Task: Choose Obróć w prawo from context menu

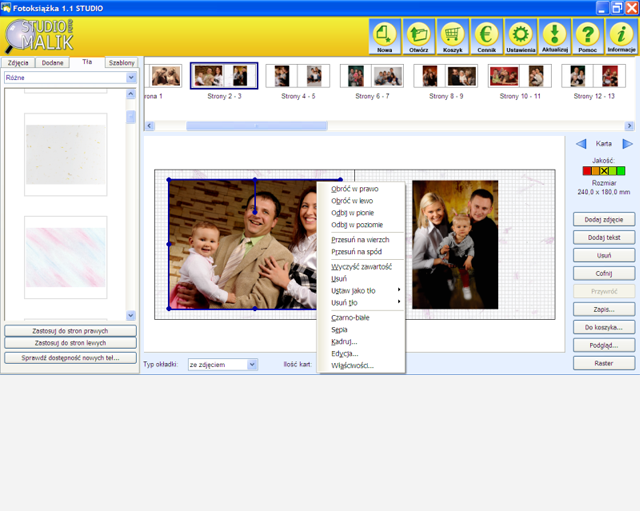Action: tap(354, 188)
